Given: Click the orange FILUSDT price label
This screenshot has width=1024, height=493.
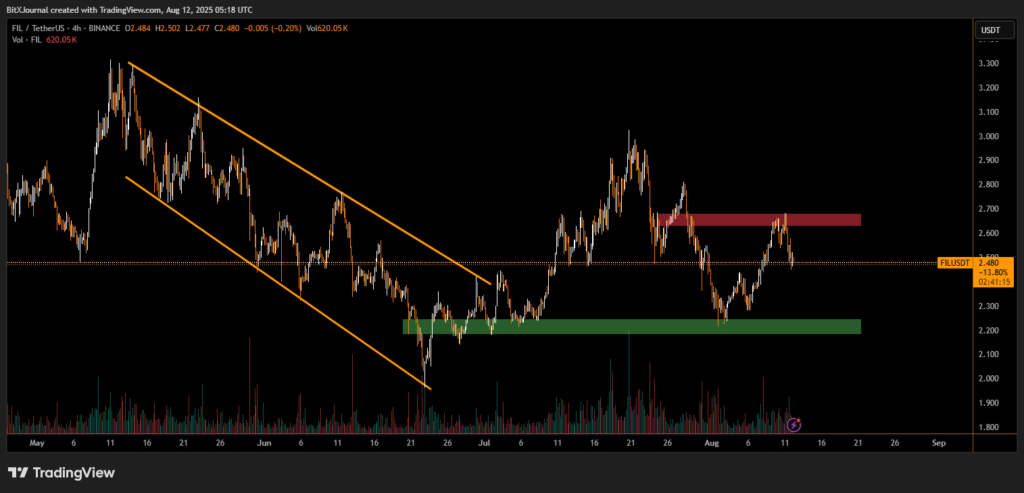Looking at the screenshot, I should [x=953, y=263].
